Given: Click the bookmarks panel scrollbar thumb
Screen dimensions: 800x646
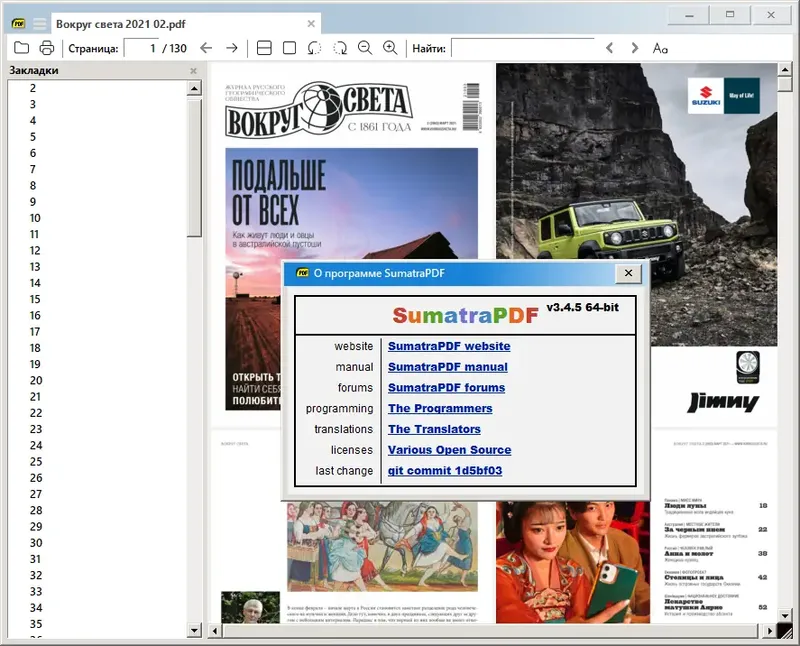Looking at the screenshot, I should click(x=194, y=167).
